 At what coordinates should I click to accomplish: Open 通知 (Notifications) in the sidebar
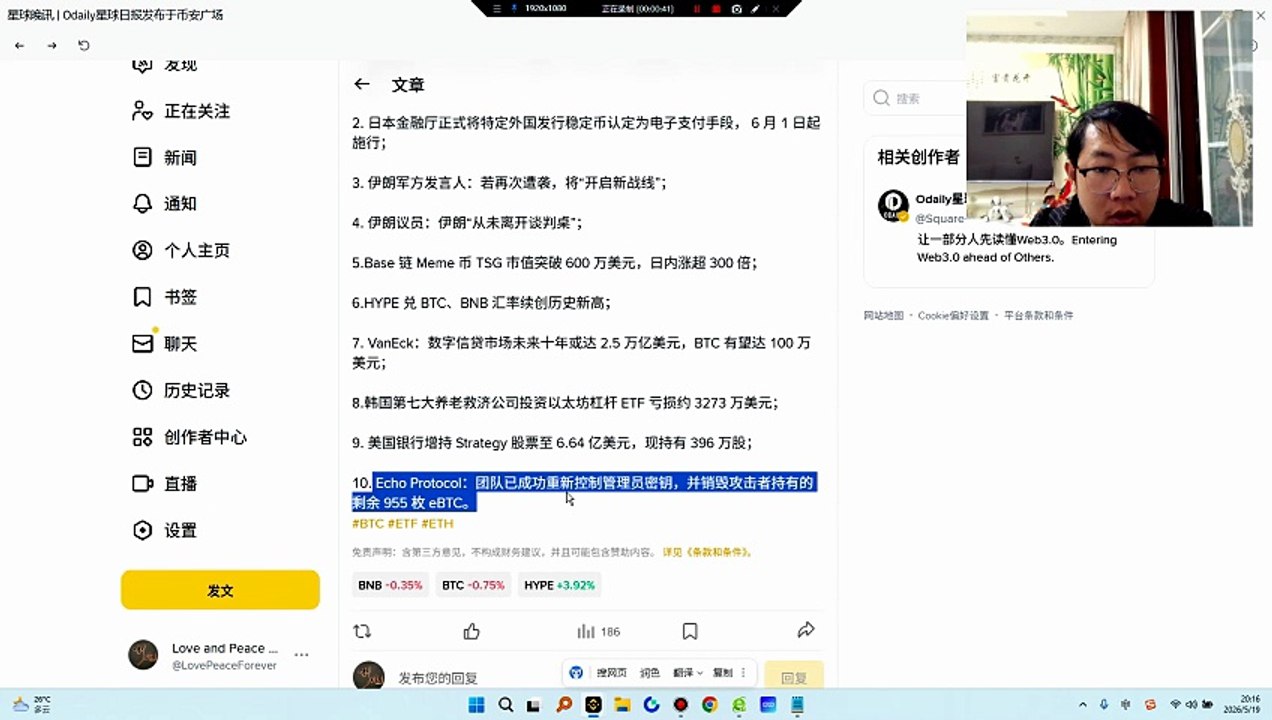point(165,203)
